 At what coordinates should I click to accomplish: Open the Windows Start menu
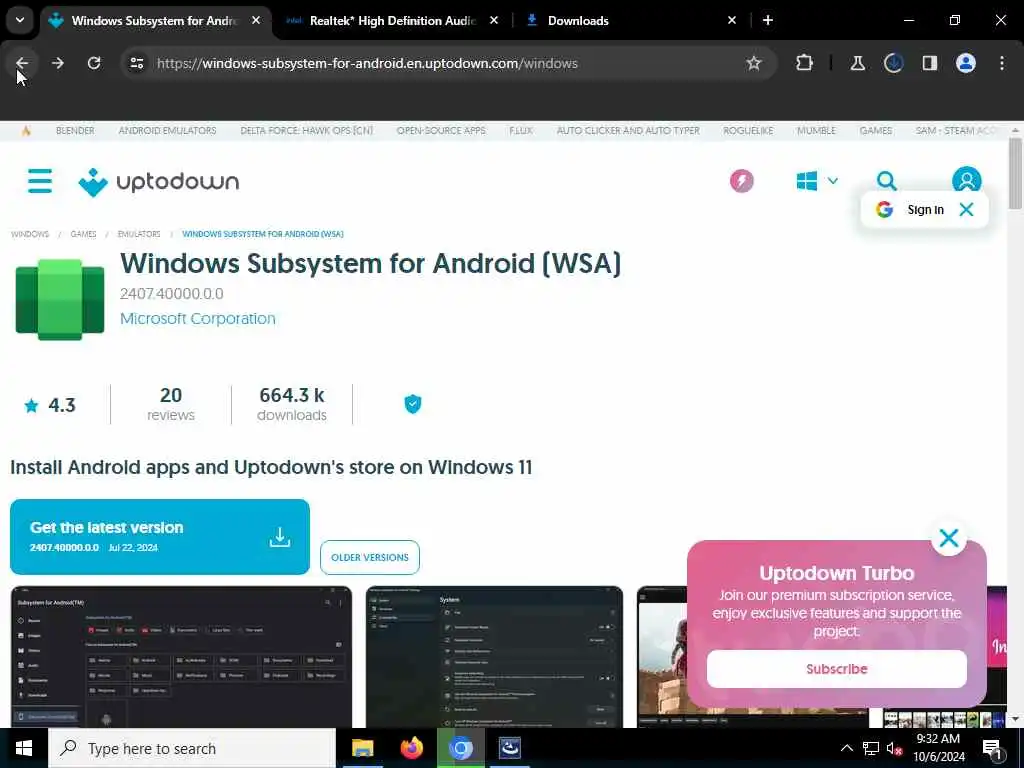click(24, 748)
